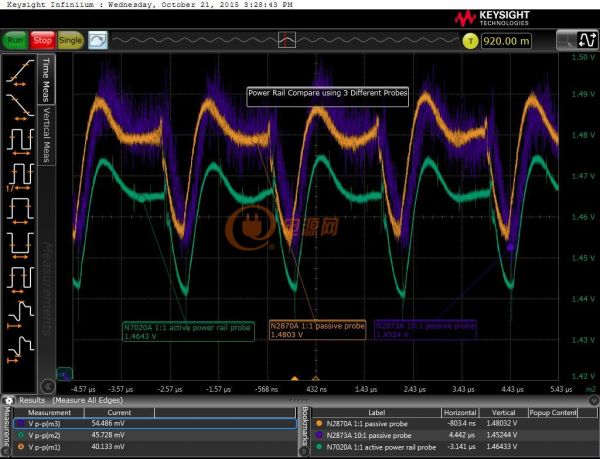Select the negative pulse width icon
The image size is (600, 459).
click(20, 246)
